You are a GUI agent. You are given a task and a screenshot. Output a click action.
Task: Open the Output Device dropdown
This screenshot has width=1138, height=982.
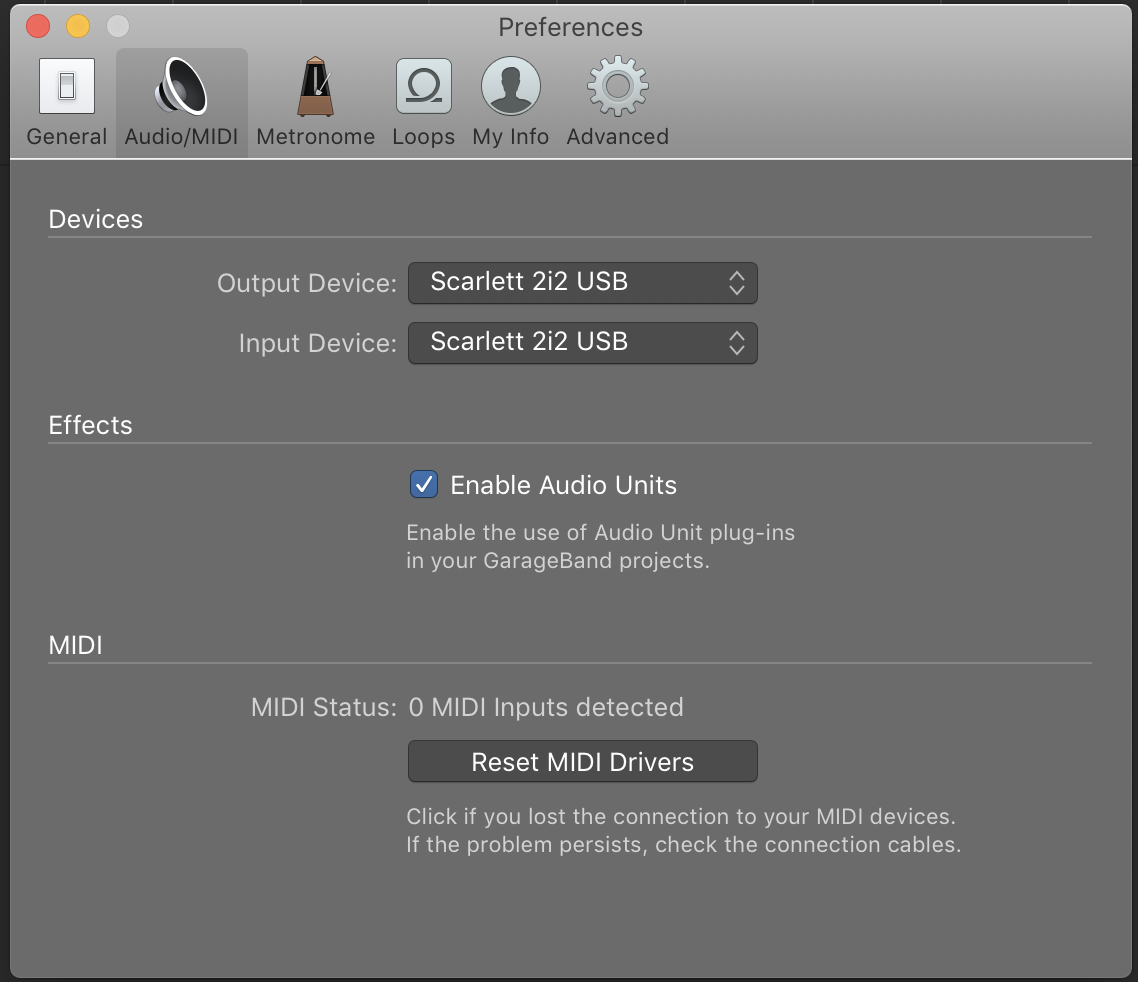pyautogui.click(x=582, y=283)
